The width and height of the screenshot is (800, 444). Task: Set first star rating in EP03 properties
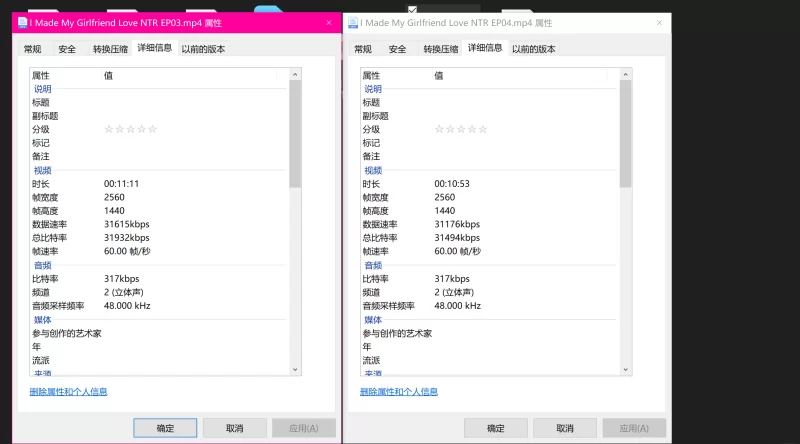pyautogui.click(x=109, y=129)
